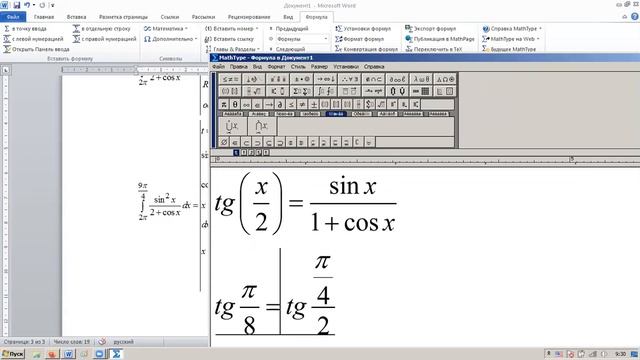This screenshot has height=360, width=640.
Task: Insert partial derivative symbol from small bar
Action: (280, 104)
